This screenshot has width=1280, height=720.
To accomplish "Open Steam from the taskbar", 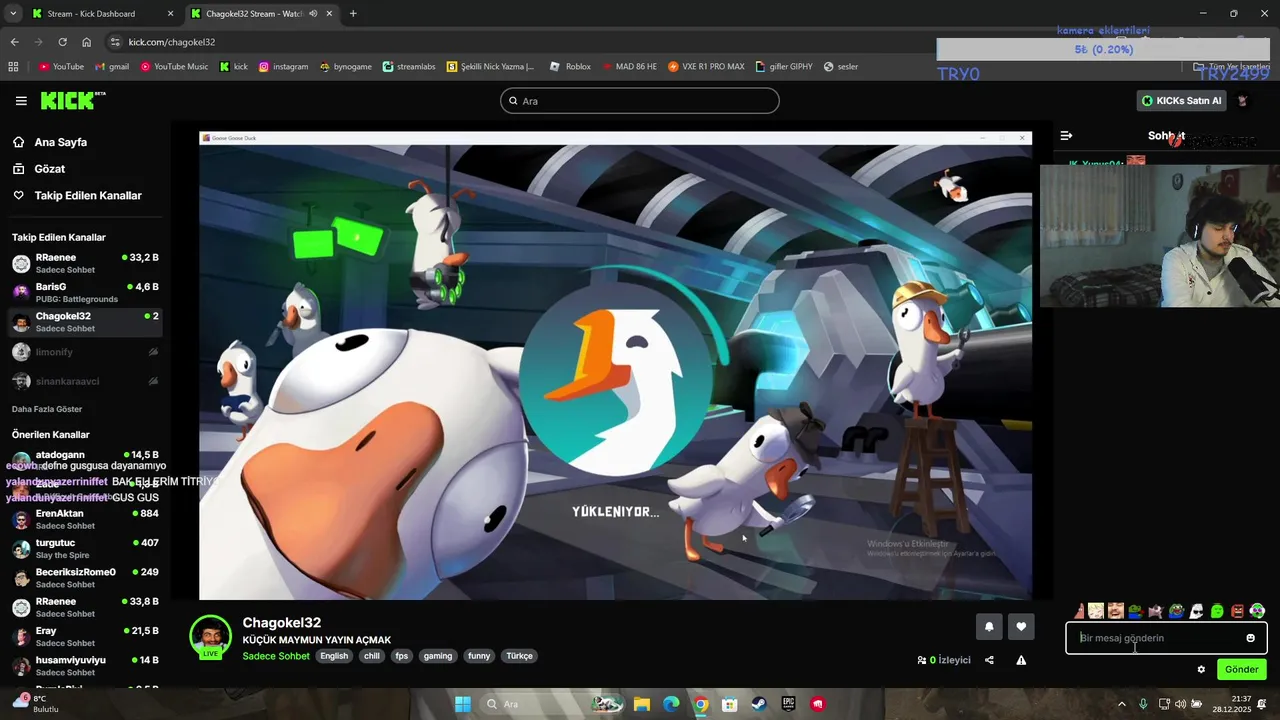I will [760, 704].
